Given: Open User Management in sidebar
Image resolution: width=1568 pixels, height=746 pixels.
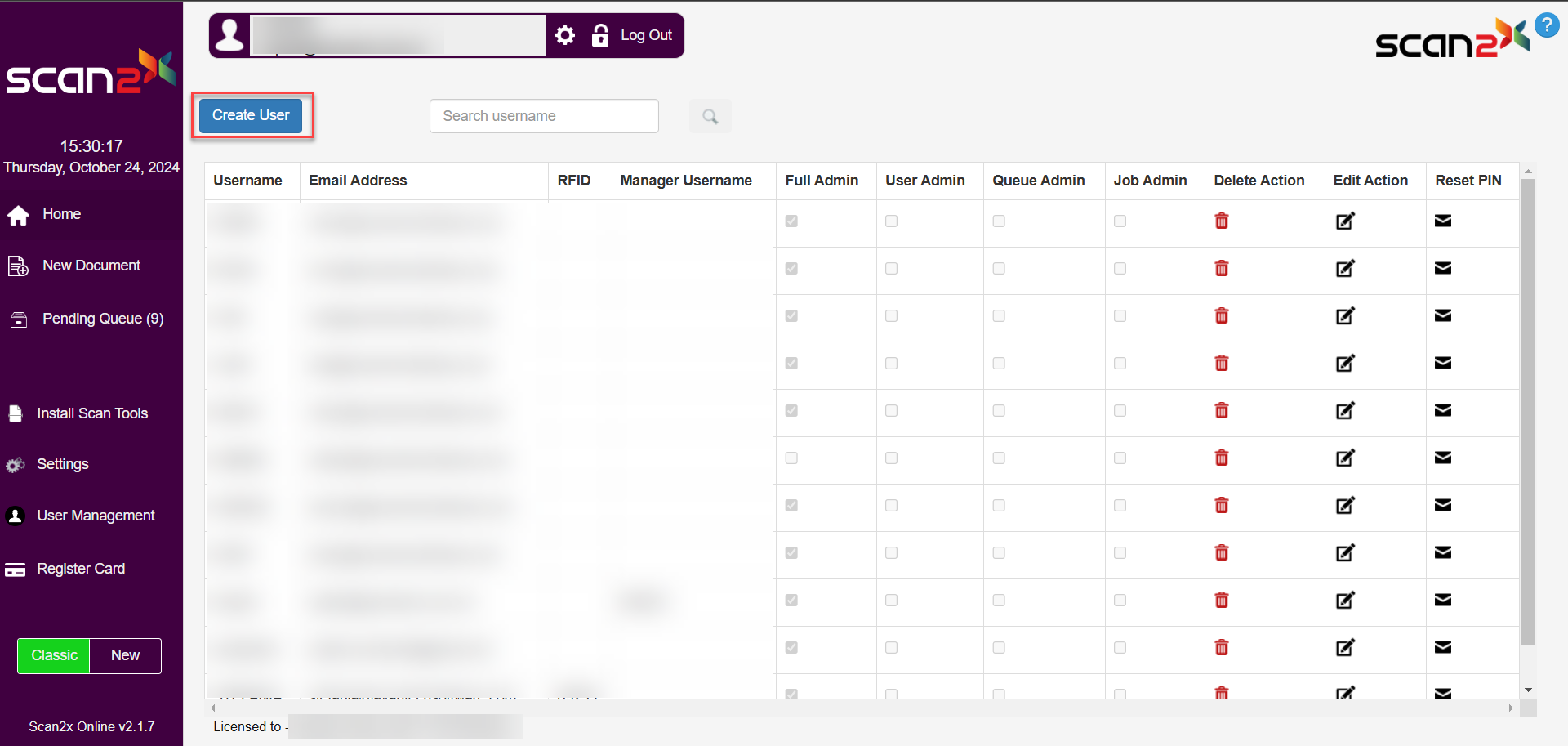Looking at the screenshot, I should [96, 516].
